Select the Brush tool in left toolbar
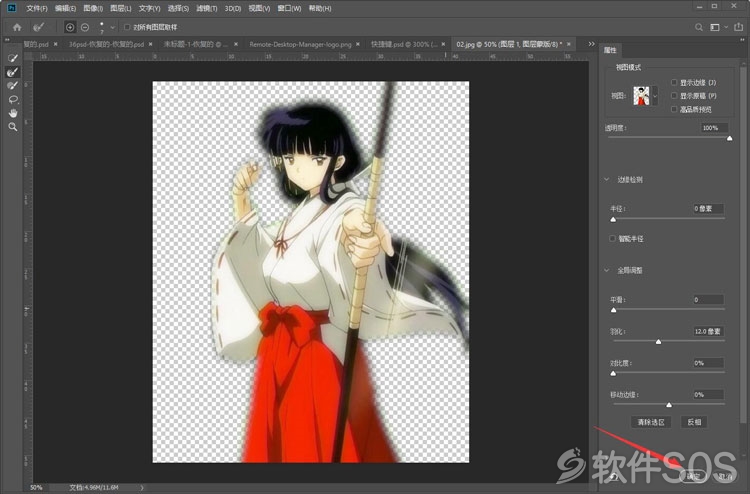750x494 pixels. 13,86
